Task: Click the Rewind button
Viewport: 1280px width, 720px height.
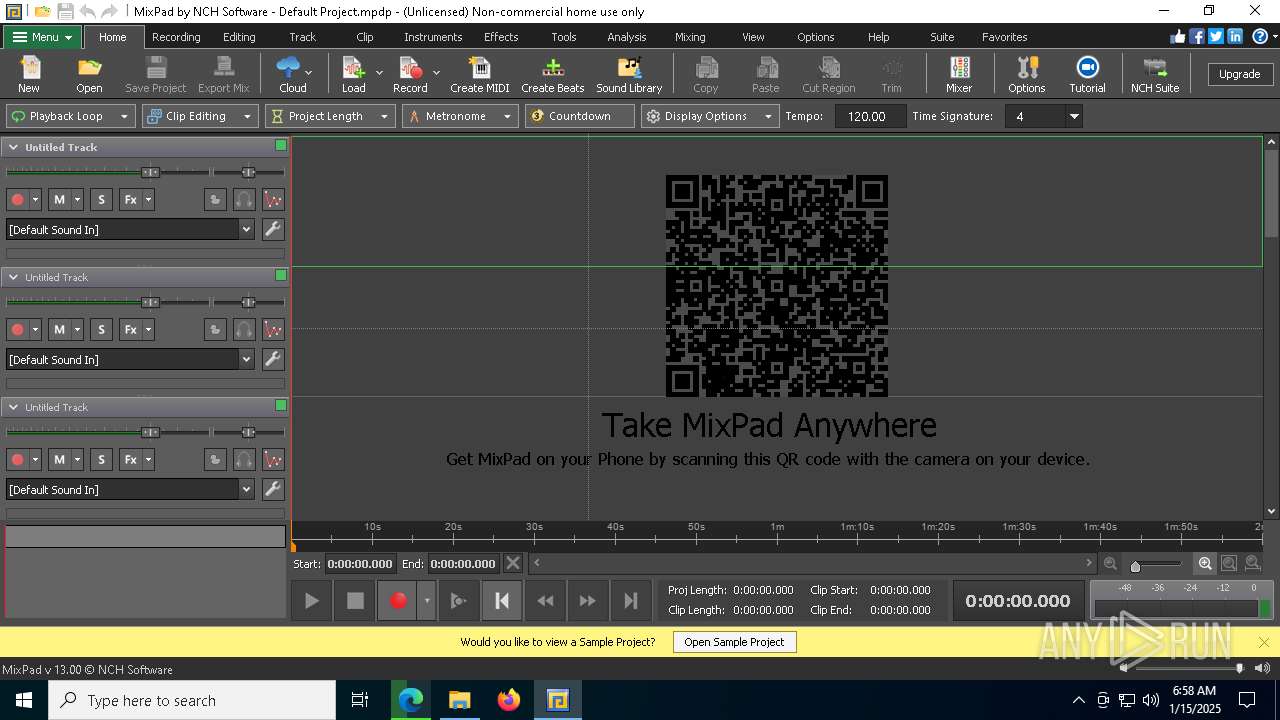Action: pos(545,600)
